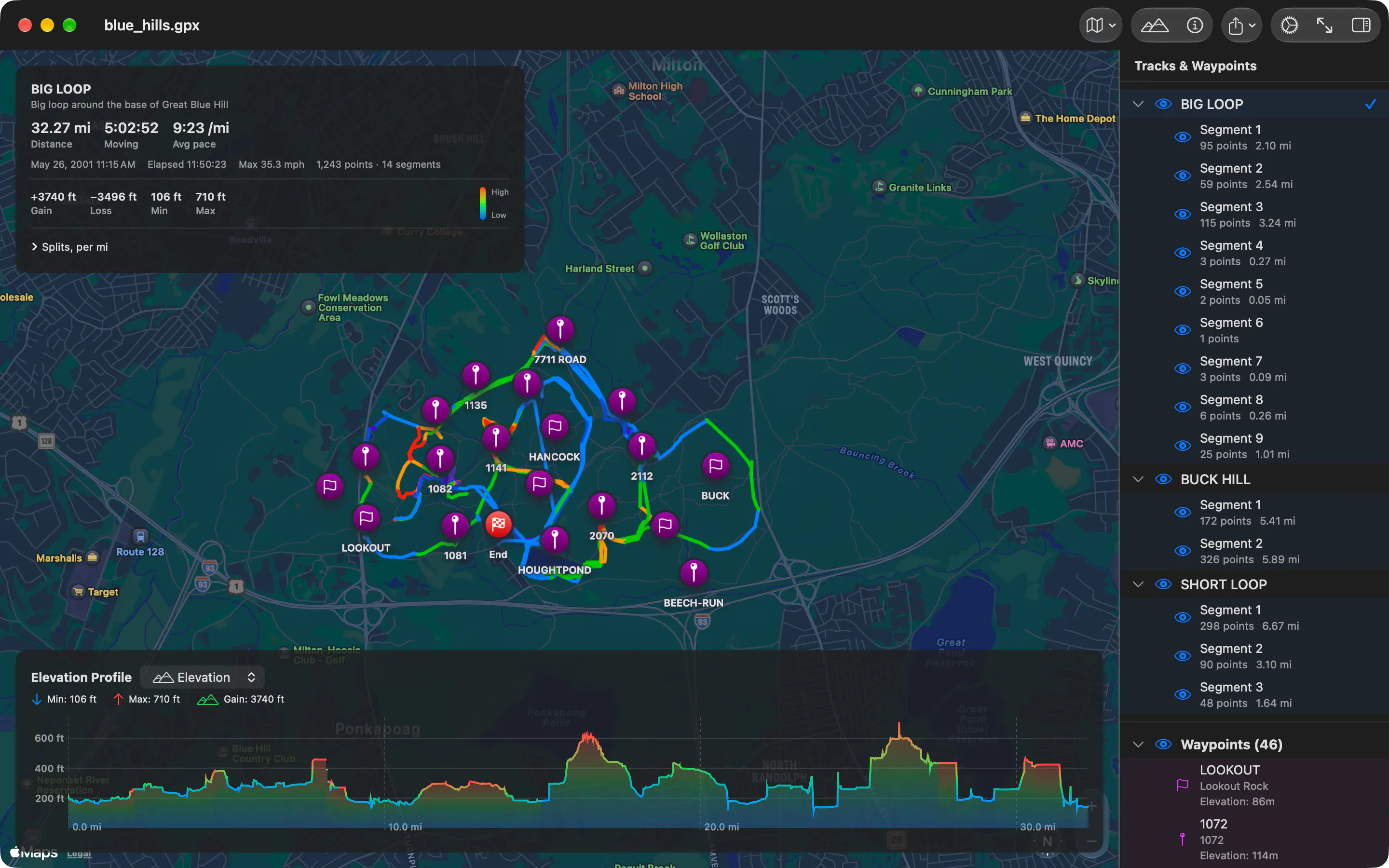Select the HANCOCK flag waypoint on map
1389x868 pixels.
coord(555,427)
